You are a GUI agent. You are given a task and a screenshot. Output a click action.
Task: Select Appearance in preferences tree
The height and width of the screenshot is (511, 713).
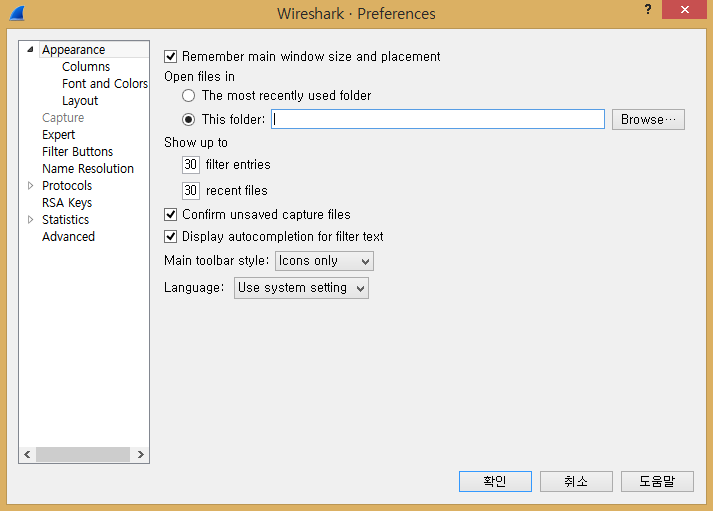tap(74, 50)
